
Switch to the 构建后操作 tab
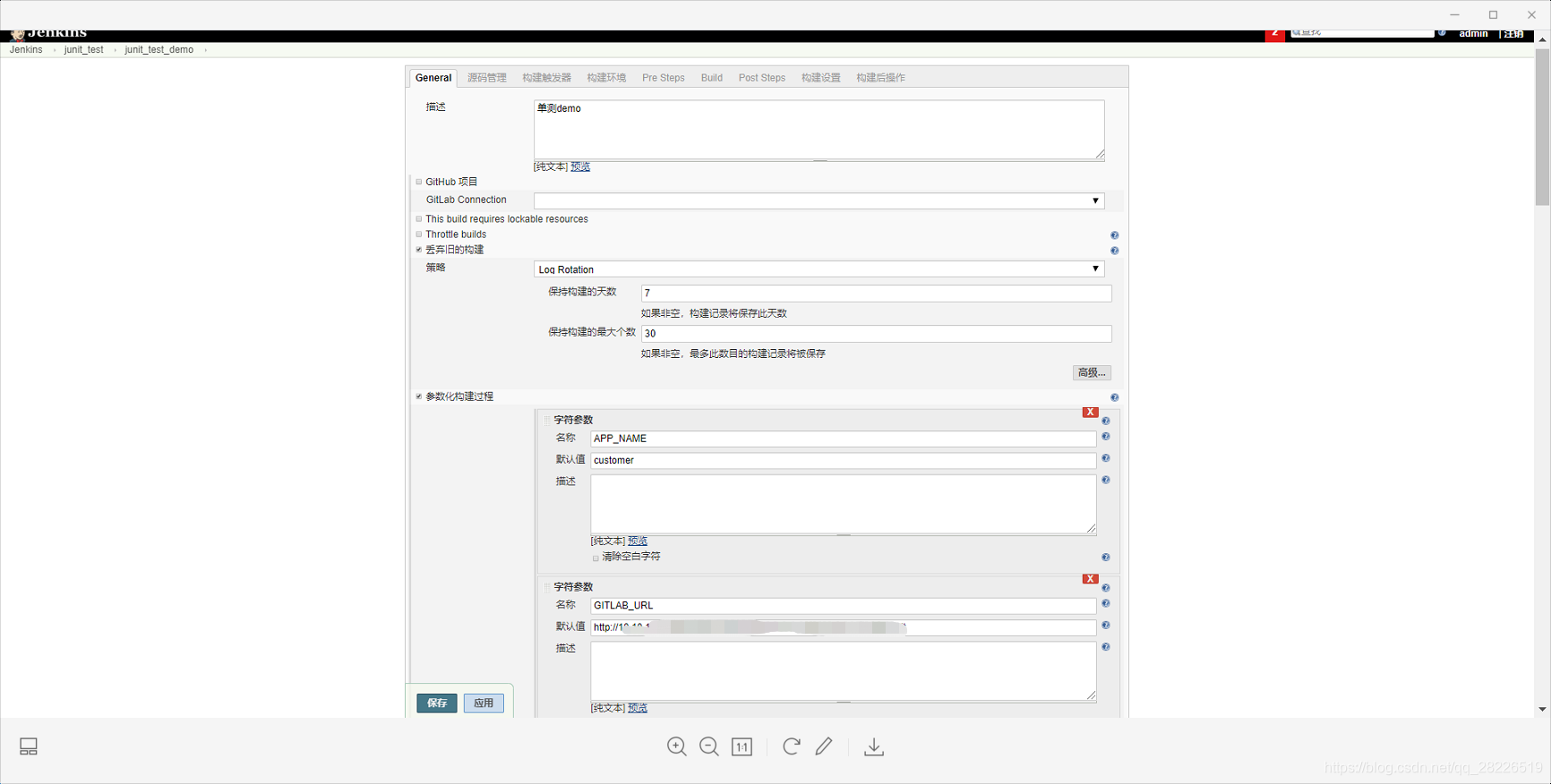pyautogui.click(x=881, y=78)
